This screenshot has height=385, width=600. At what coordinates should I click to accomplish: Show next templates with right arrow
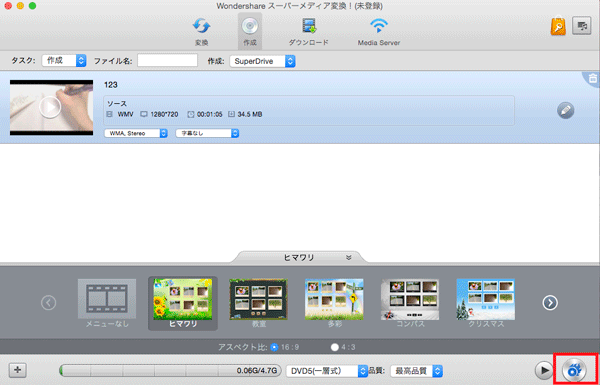coord(550,303)
